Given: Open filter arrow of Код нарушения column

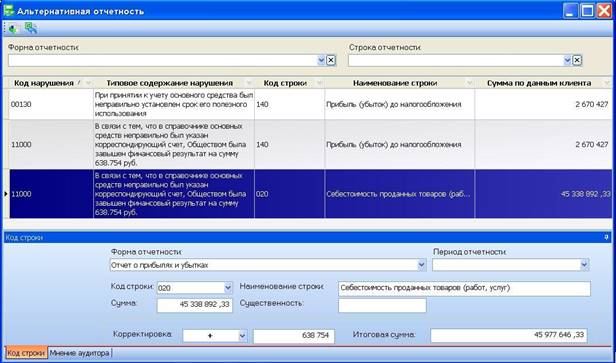Looking at the screenshot, I should click(x=88, y=83).
